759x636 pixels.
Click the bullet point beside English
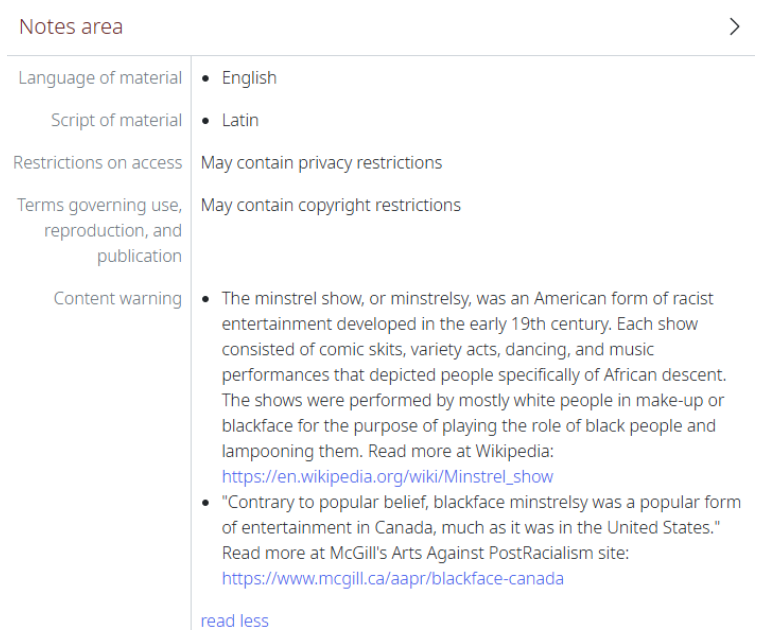206,78
